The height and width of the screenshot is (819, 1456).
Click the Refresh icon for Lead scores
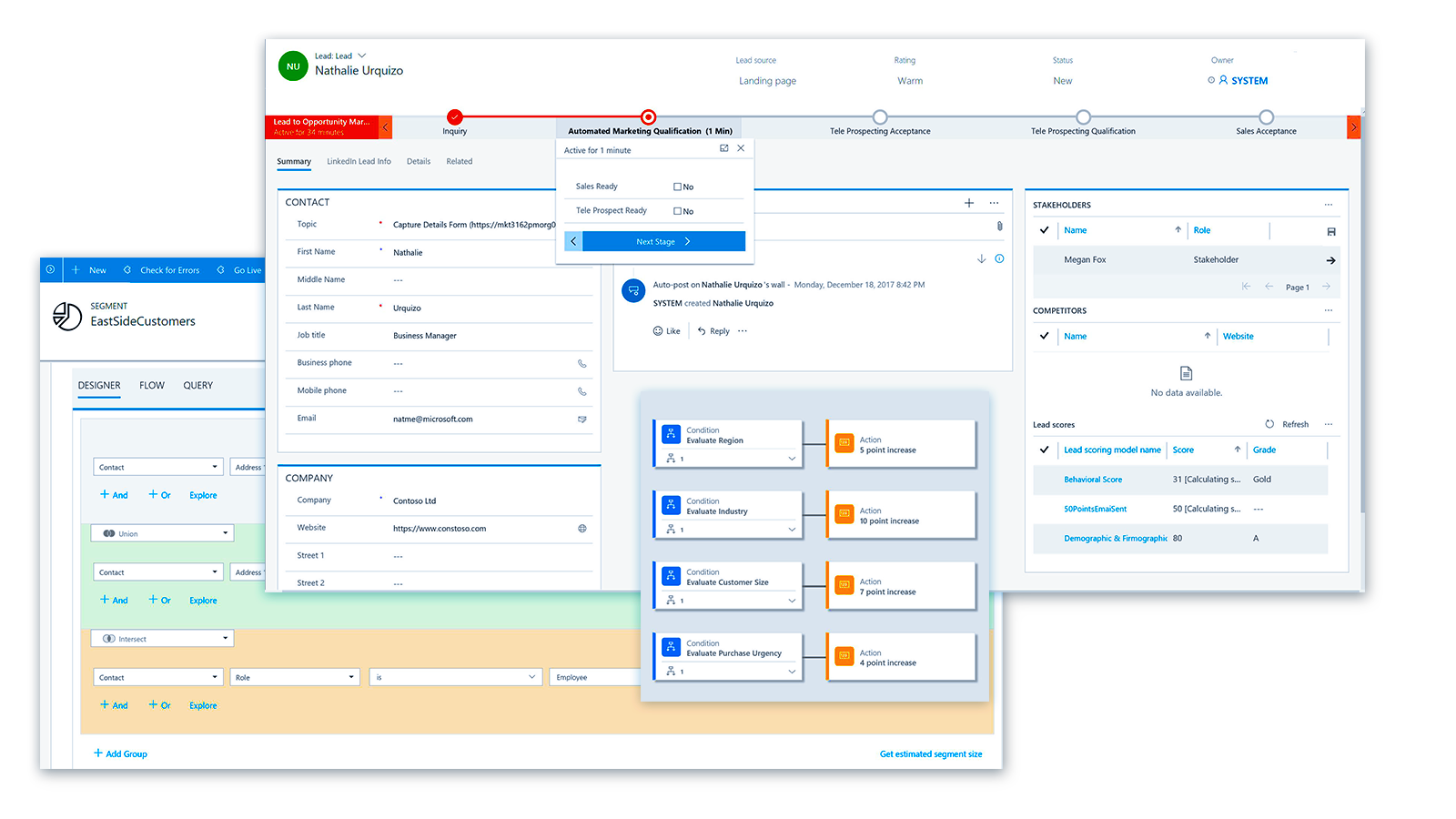pyautogui.click(x=1269, y=424)
